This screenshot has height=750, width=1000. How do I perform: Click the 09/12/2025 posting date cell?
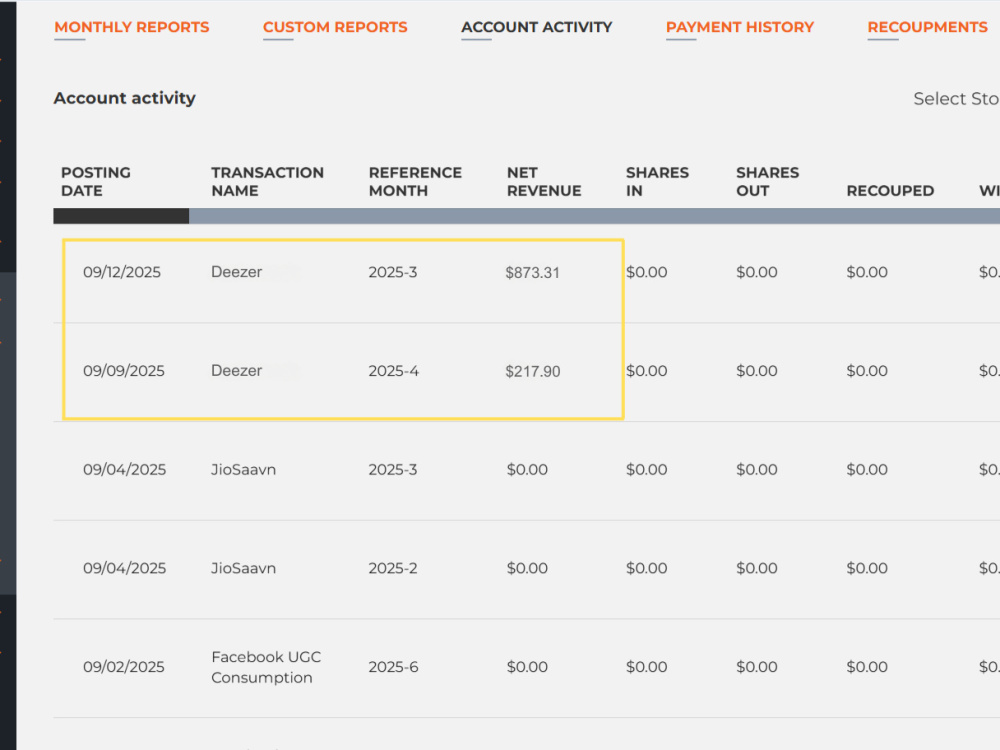point(122,272)
